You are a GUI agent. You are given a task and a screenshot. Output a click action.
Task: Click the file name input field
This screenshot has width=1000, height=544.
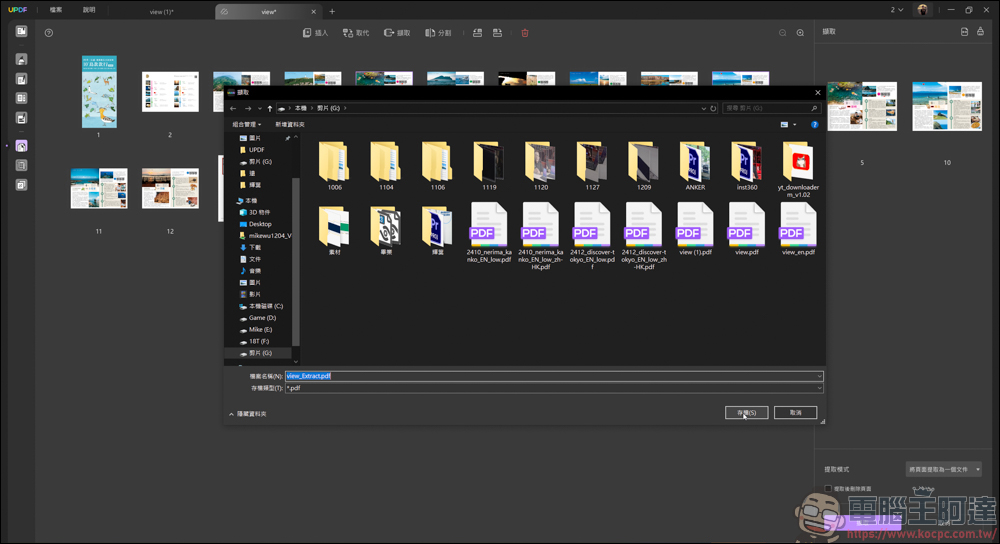[554, 376]
